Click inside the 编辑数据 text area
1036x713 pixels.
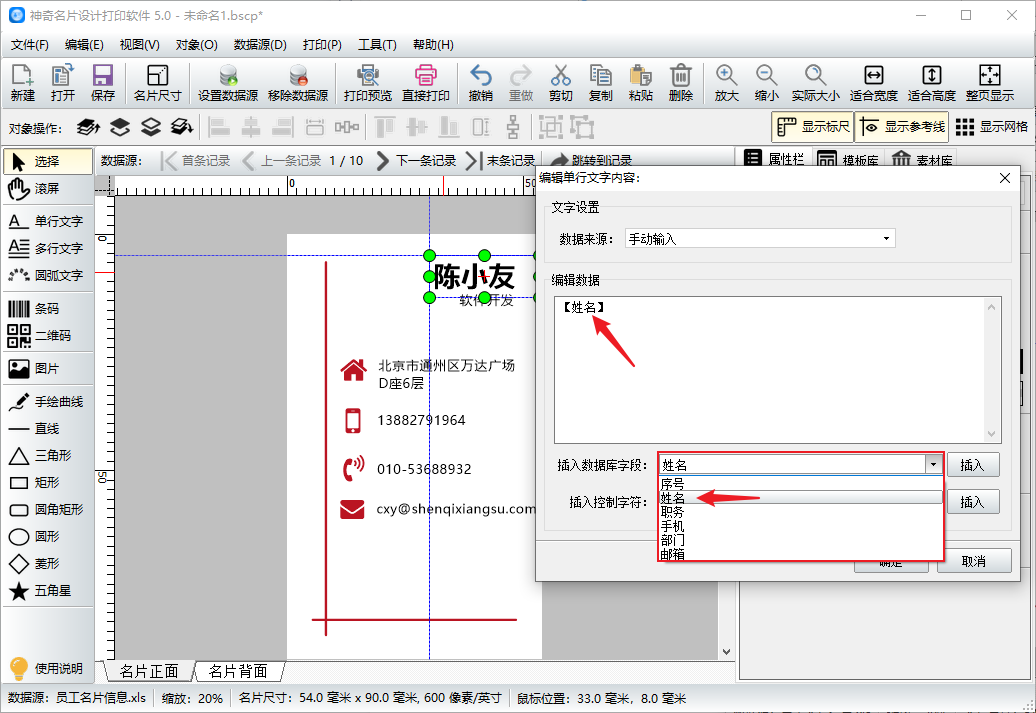[778, 370]
